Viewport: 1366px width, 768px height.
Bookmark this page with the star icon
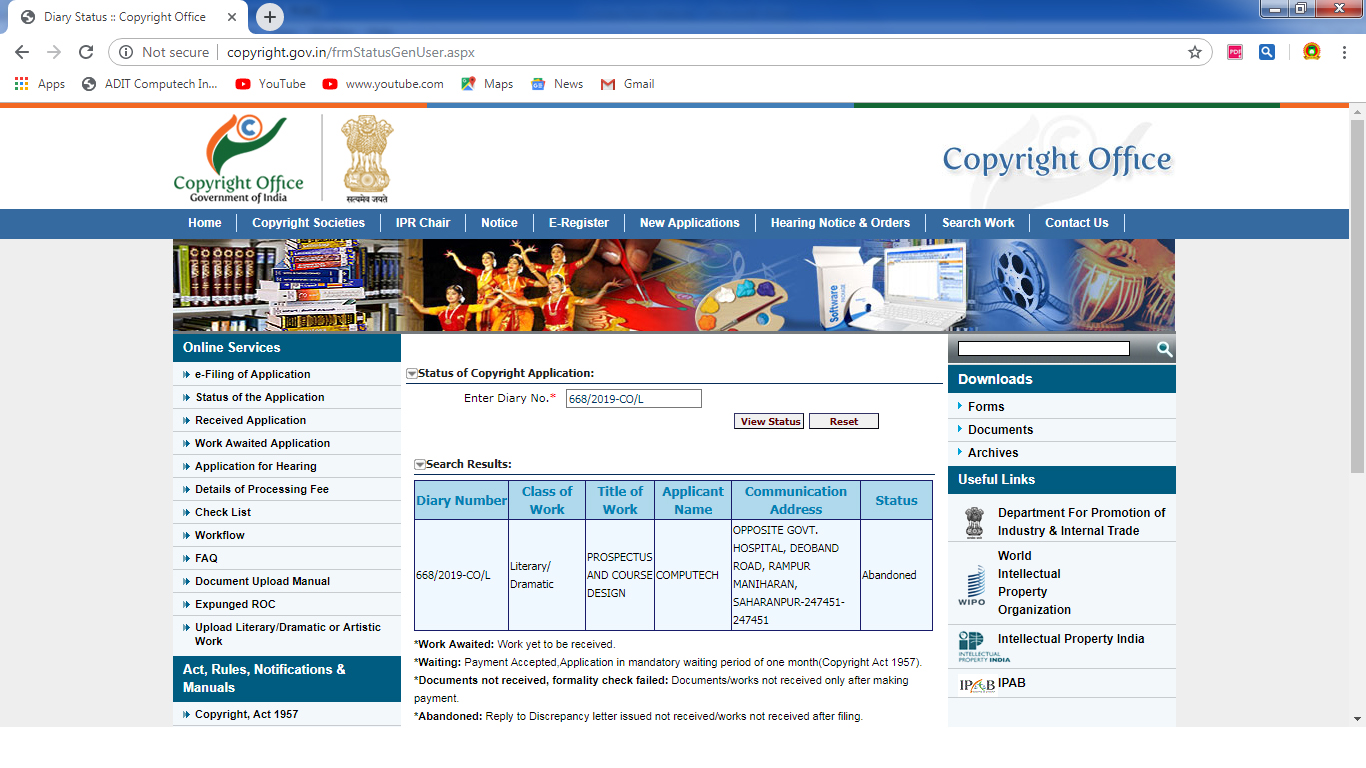tap(1194, 52)
